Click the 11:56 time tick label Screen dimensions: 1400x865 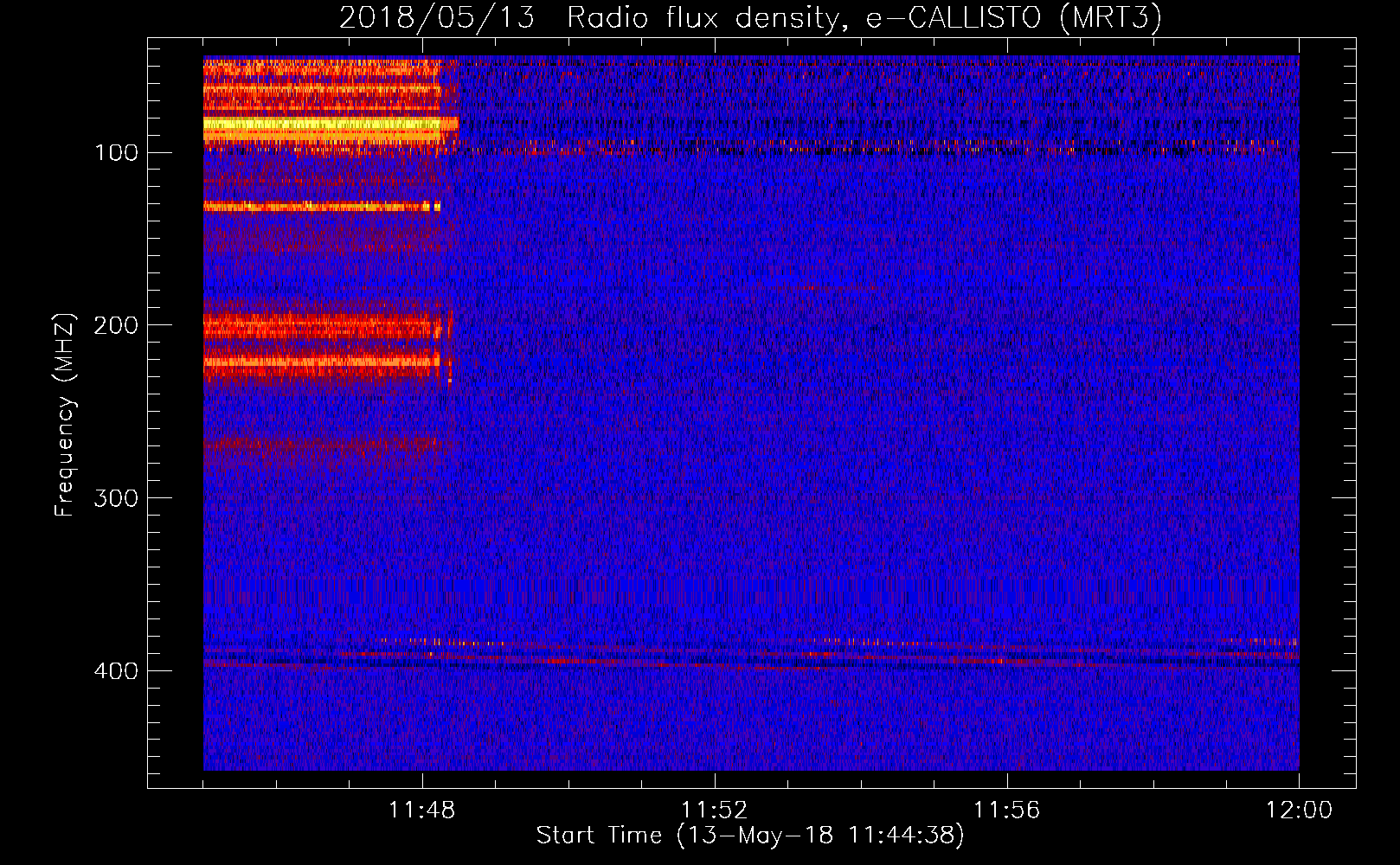[x=1007, y=811]
